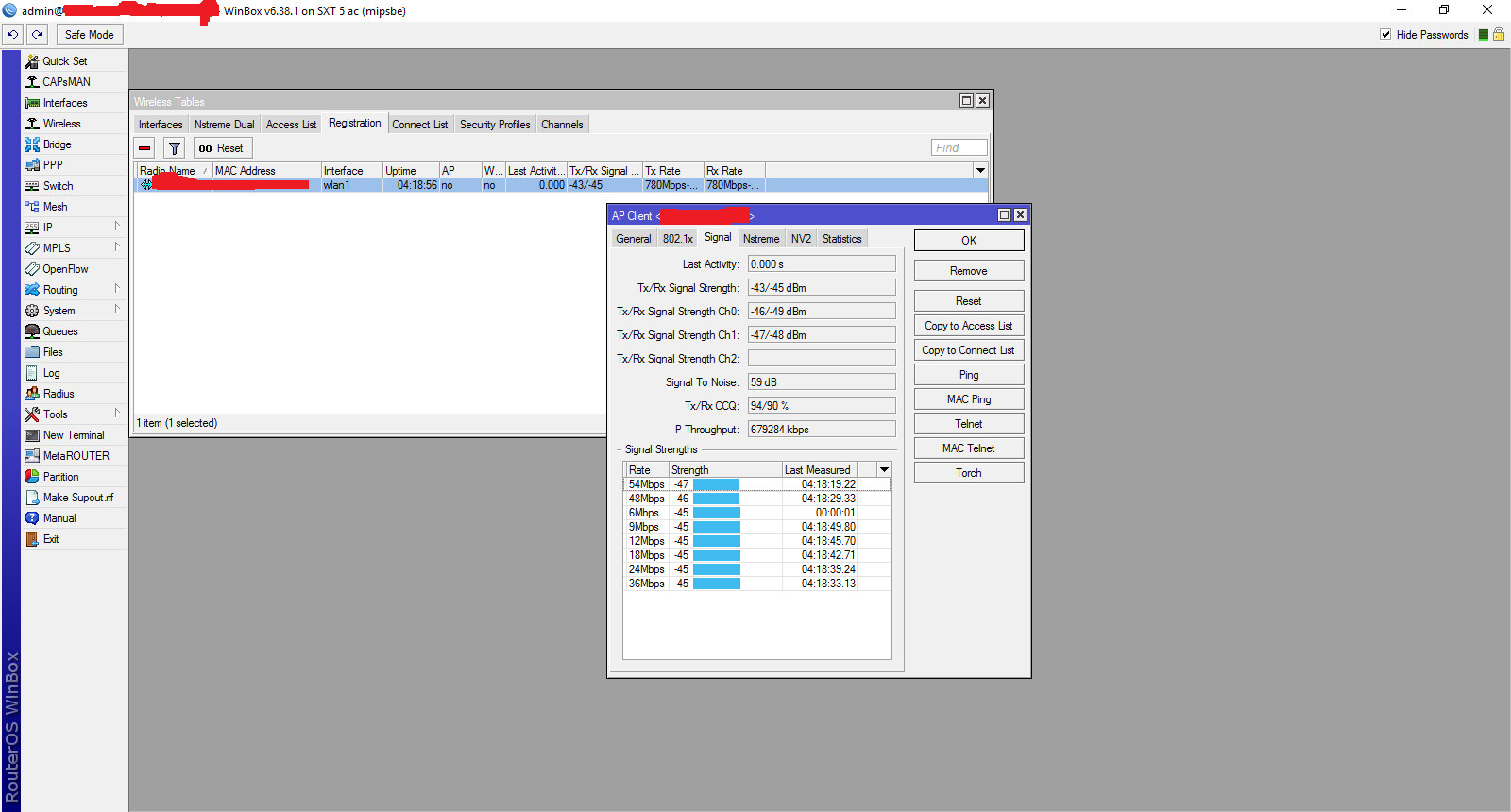The width and height of the screenshot is (1511, 812).
Task: Open the MetaROUTER menu icon
Action: 32,456
